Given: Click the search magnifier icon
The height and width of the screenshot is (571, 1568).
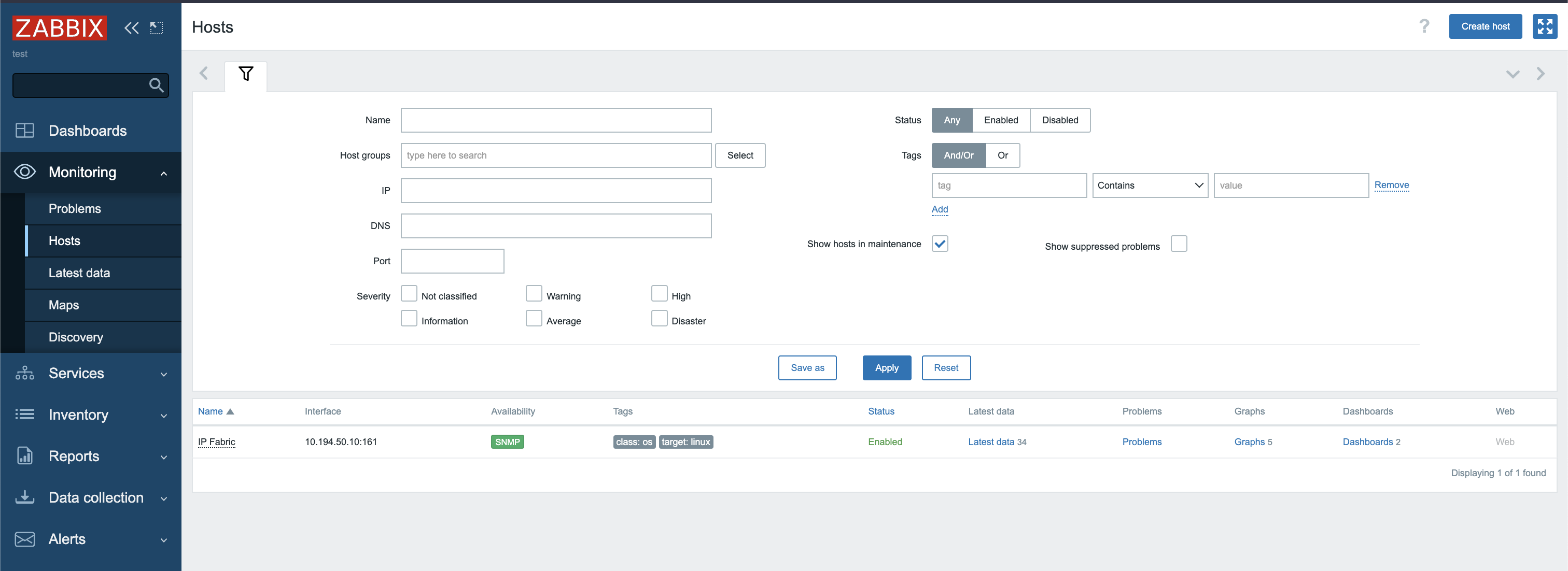Looking at the screenshot, I should [157, 85].
